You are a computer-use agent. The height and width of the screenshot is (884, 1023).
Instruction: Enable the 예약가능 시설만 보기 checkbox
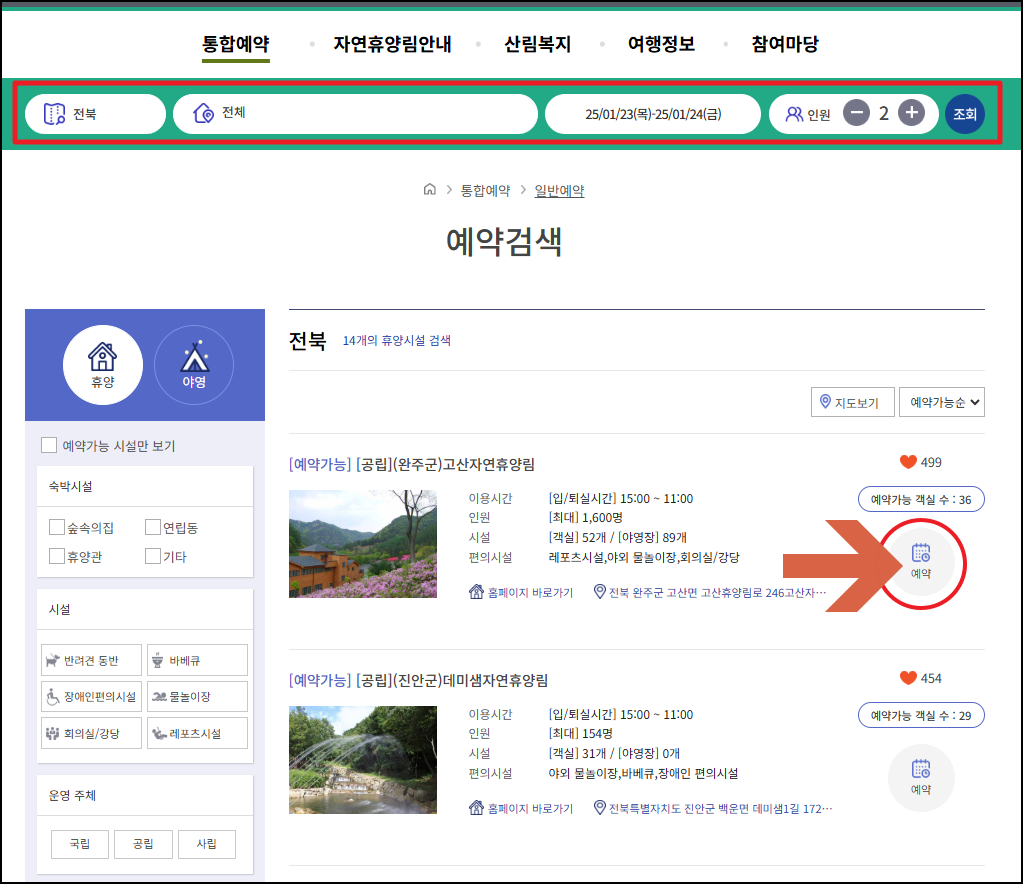[49, 445]
